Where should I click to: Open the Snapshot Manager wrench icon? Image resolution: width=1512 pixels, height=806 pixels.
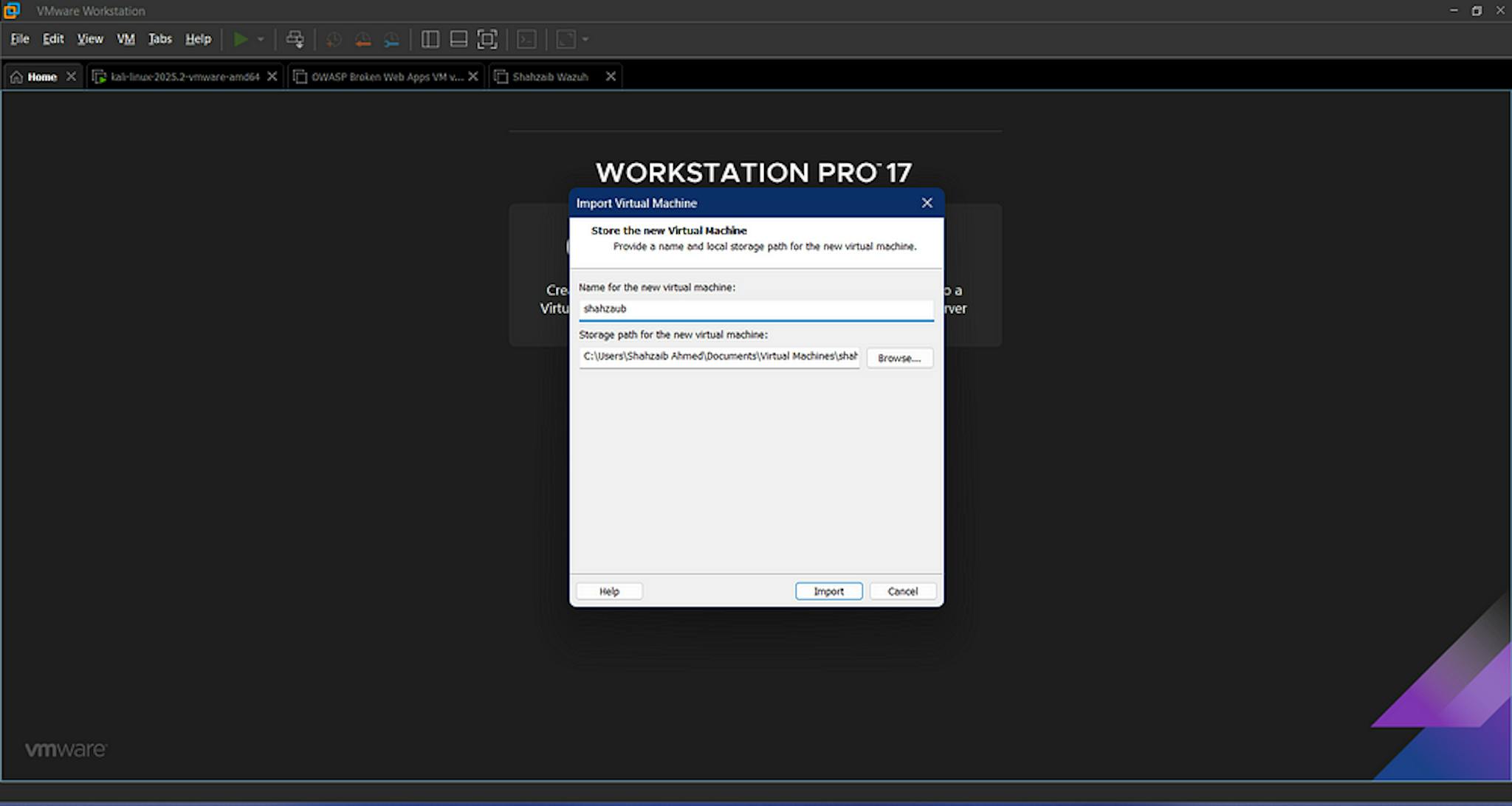(391, 40)
